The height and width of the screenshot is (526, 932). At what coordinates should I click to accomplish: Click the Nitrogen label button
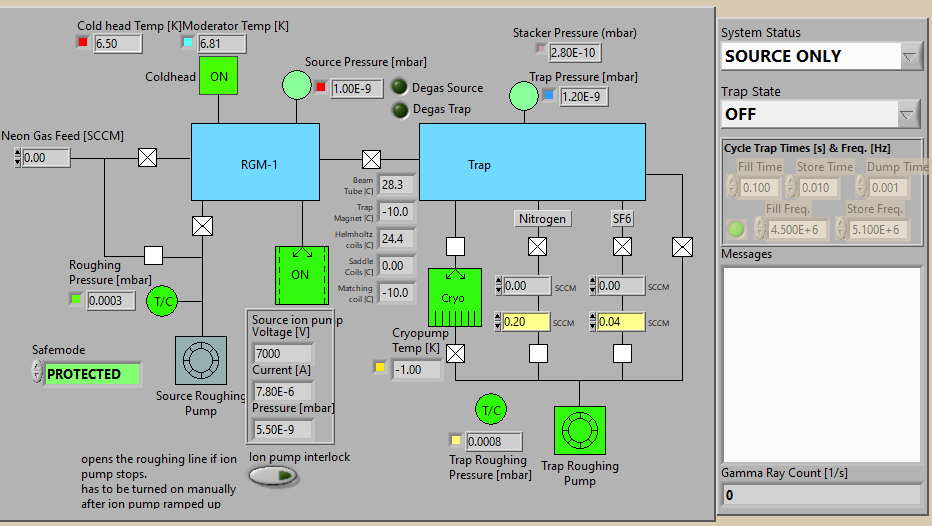543,219
